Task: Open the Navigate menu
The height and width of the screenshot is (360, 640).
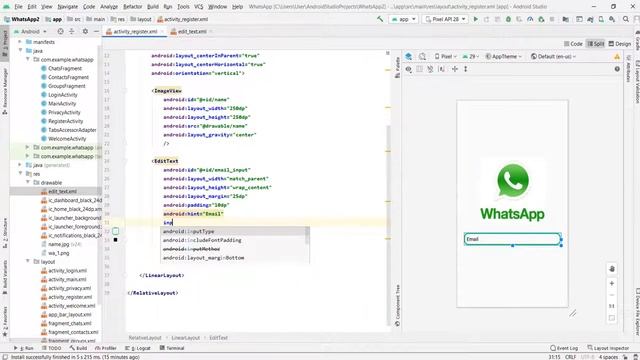Action: coord(67,7)
